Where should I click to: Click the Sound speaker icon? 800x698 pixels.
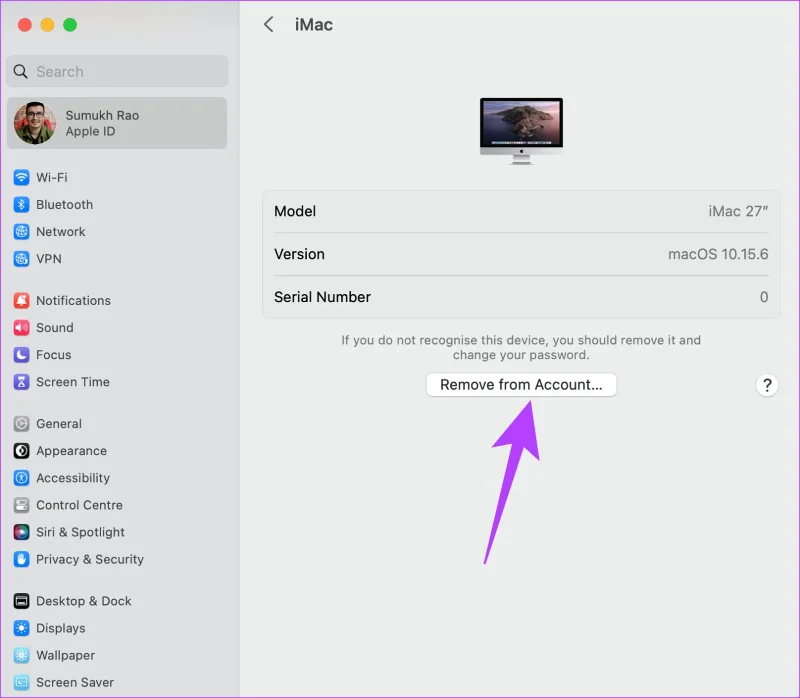coord(21,327)
